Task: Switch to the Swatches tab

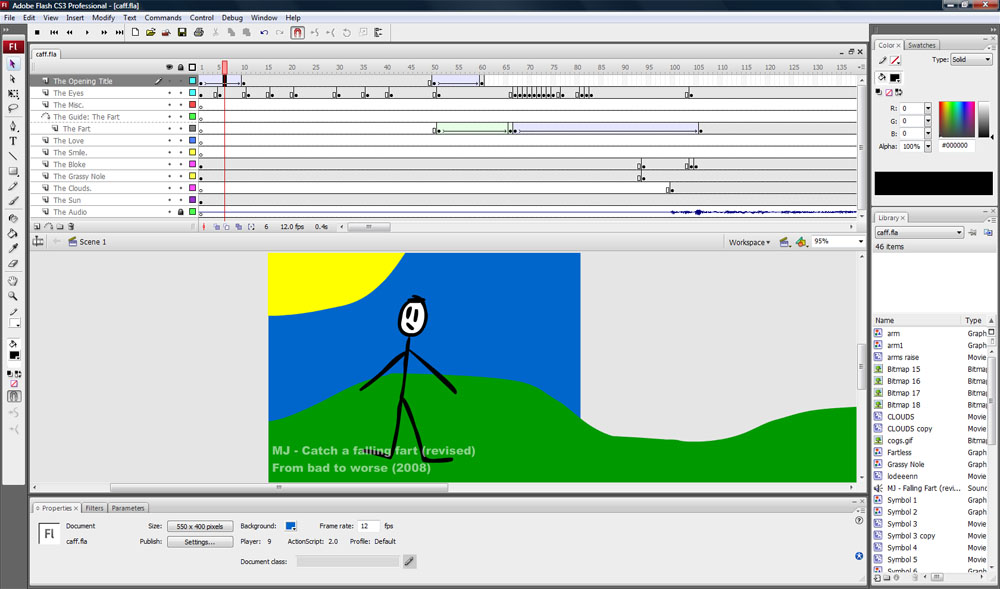Action: point(921,45)
